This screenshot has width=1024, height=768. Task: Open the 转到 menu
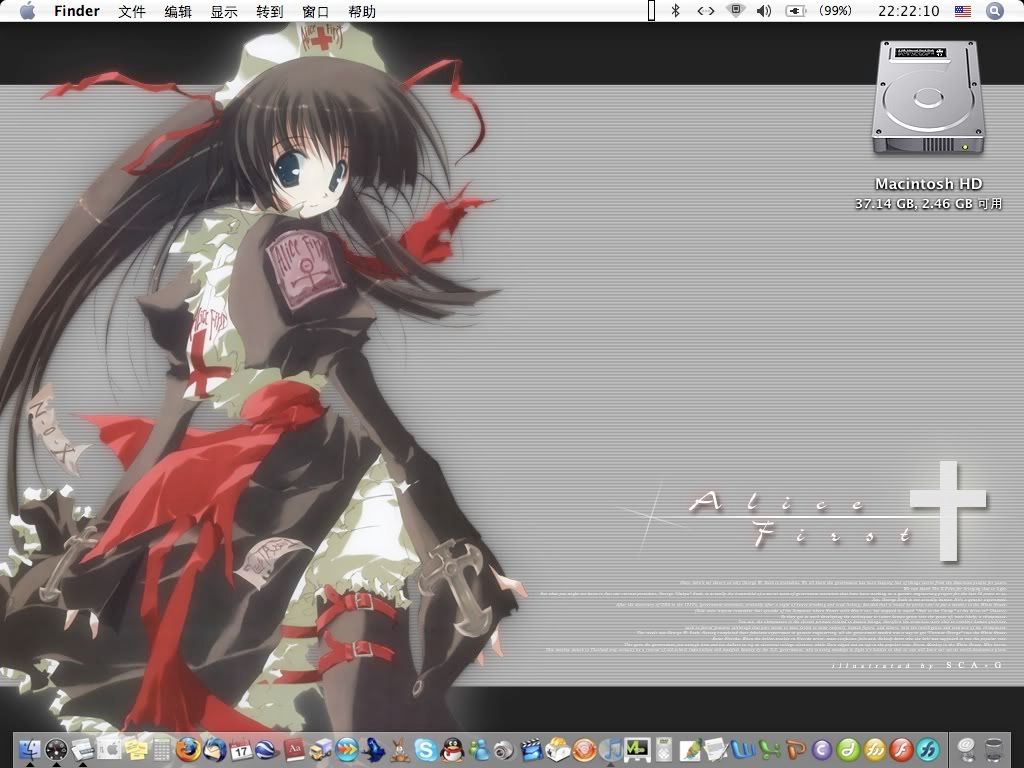click(270, 12)
